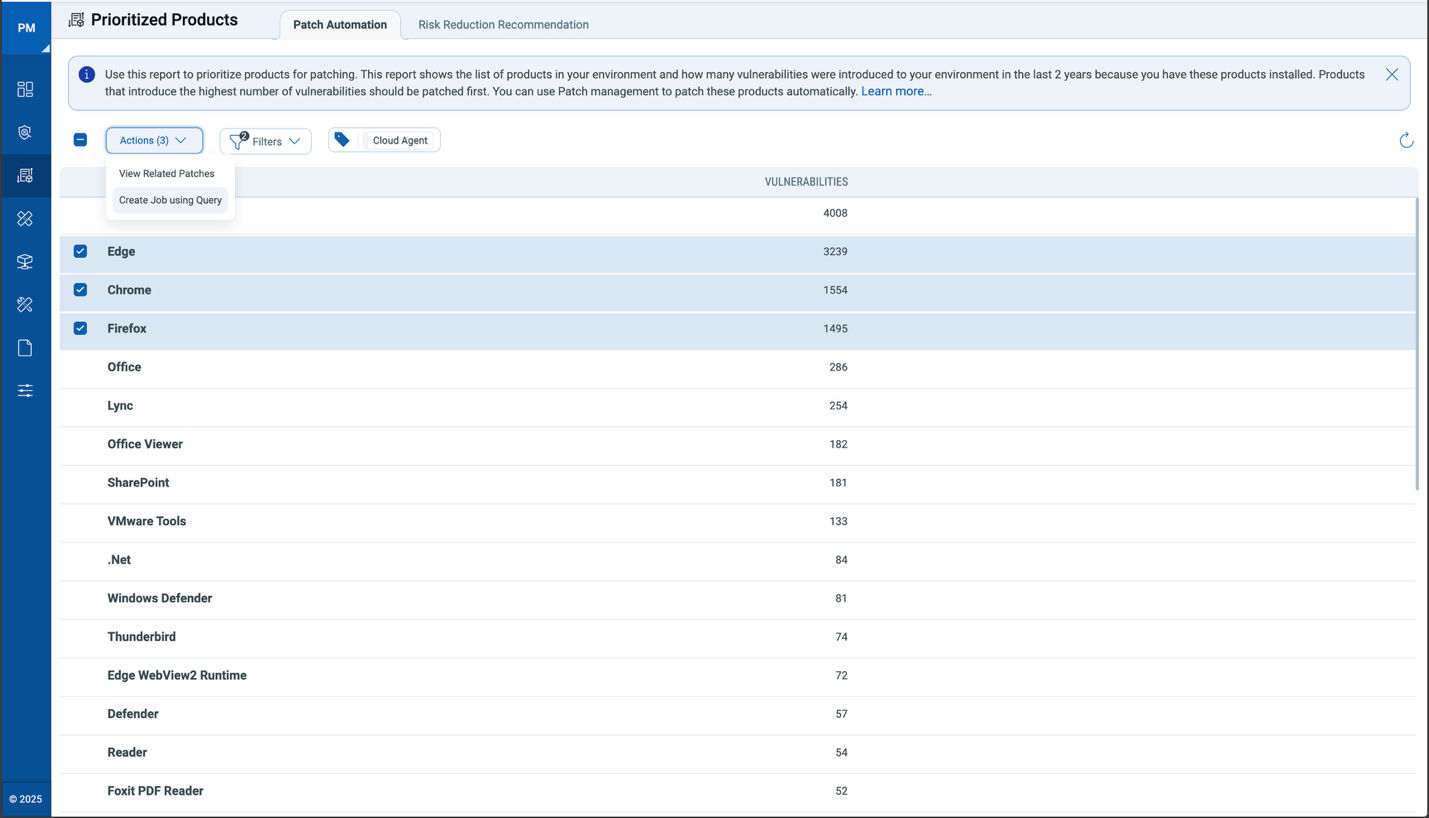The height and width of the screenshot is (818, 1429).
Task: Select the VMware Tools row
Action: (x=738, y=521)
